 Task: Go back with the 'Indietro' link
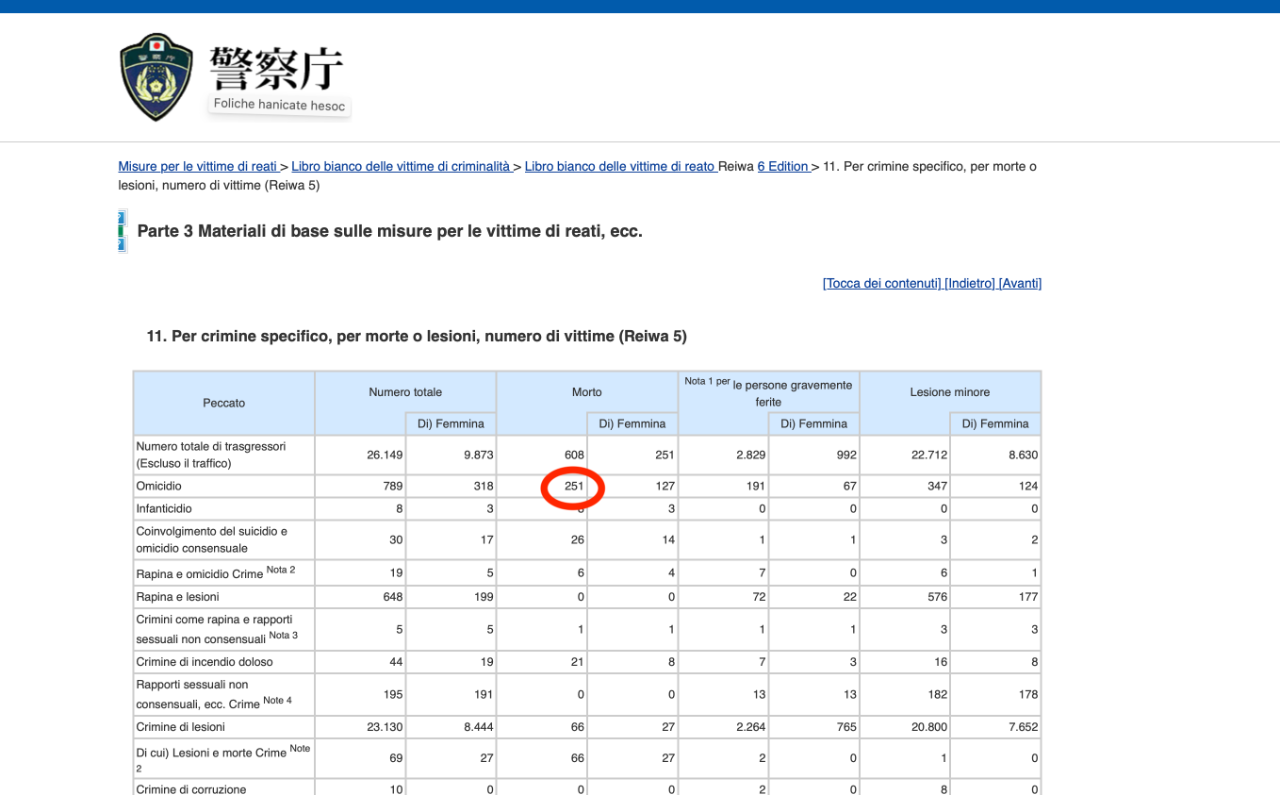point(969,284)
